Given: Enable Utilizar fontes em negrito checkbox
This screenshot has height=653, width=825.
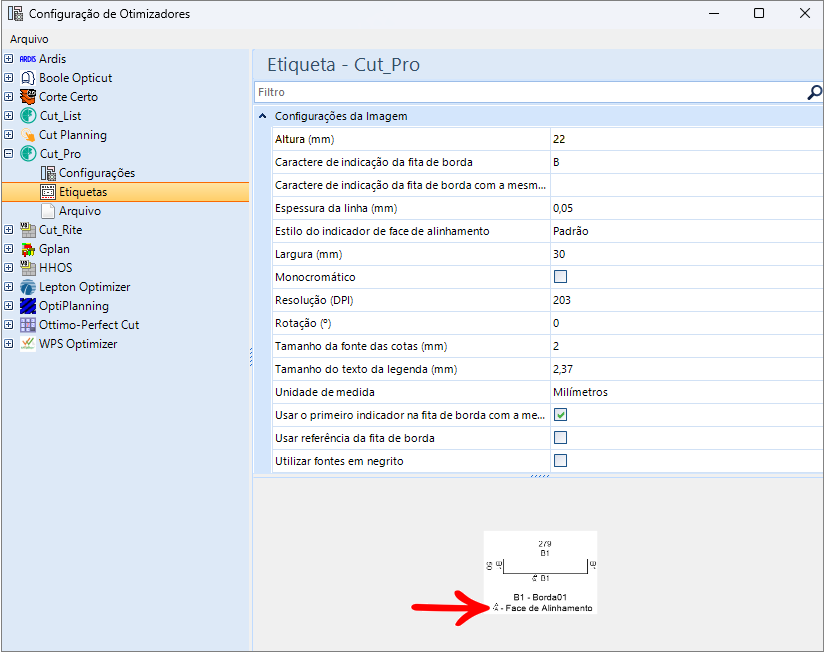Looking at the screenshot, I should click(x=560, y=461).
